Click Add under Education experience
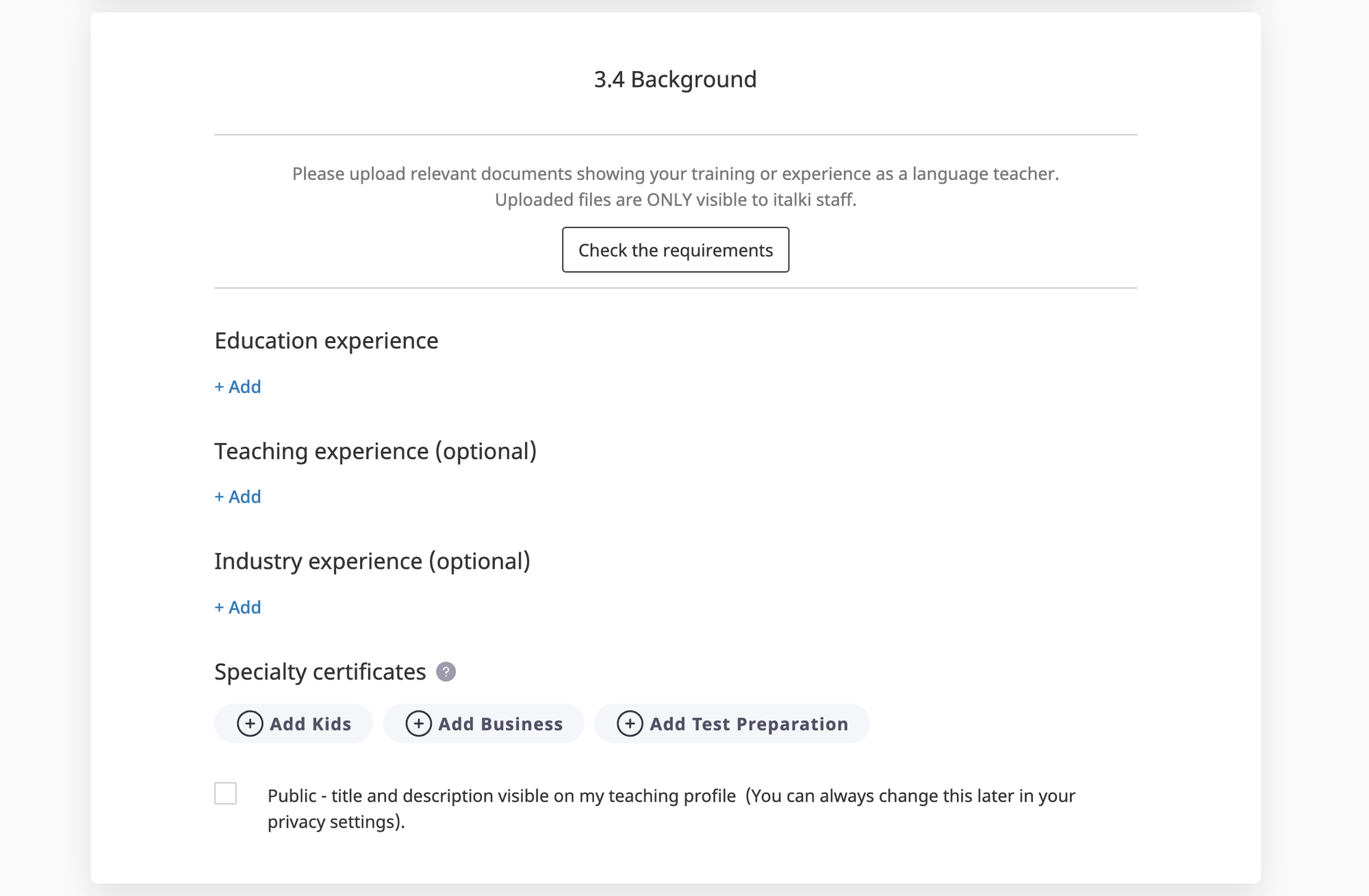This screenshot has width=1369, height=896. (237, 387)
